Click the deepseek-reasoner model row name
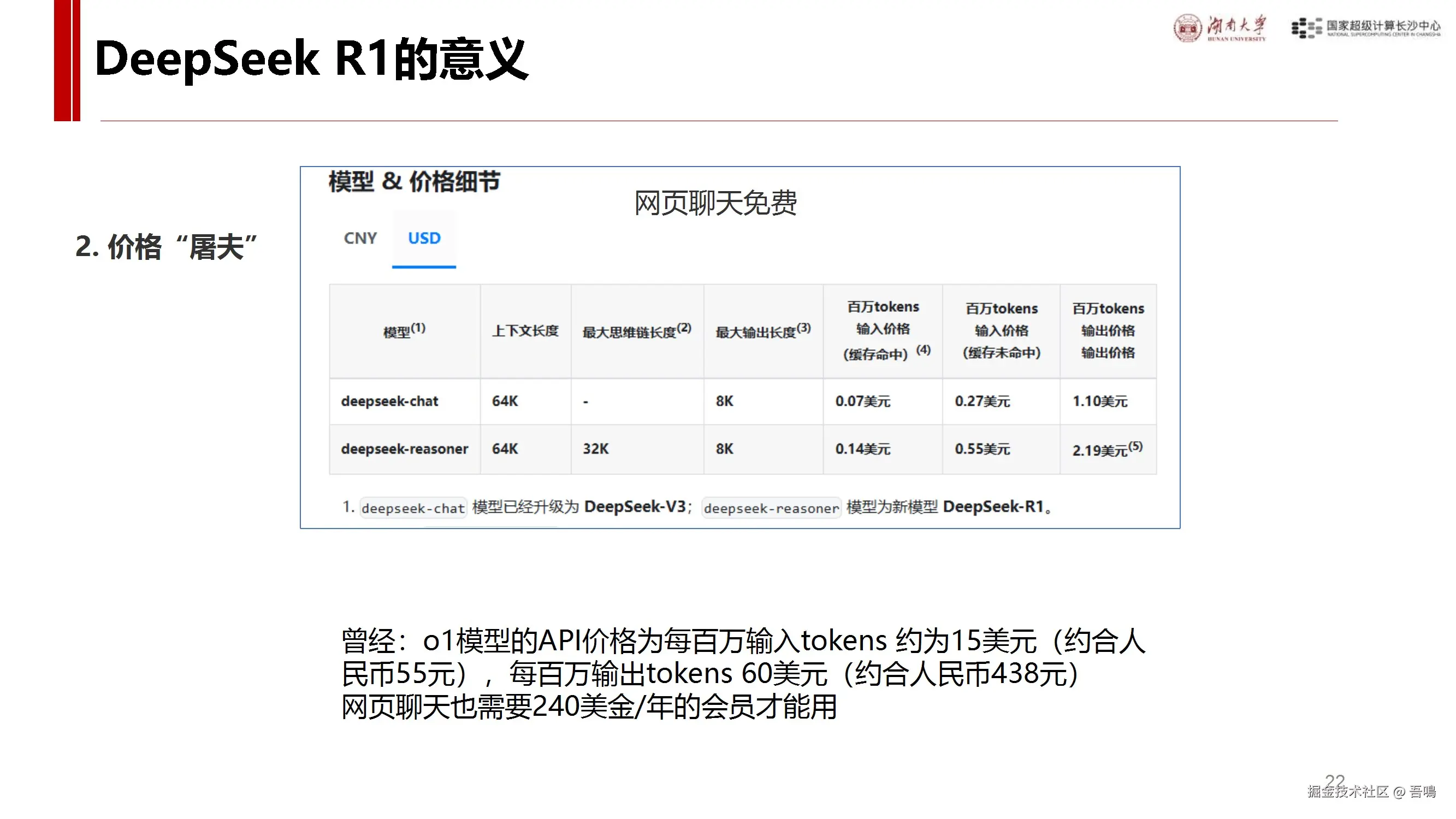Viewport: 1456px width, 819px height. [404, 449]
